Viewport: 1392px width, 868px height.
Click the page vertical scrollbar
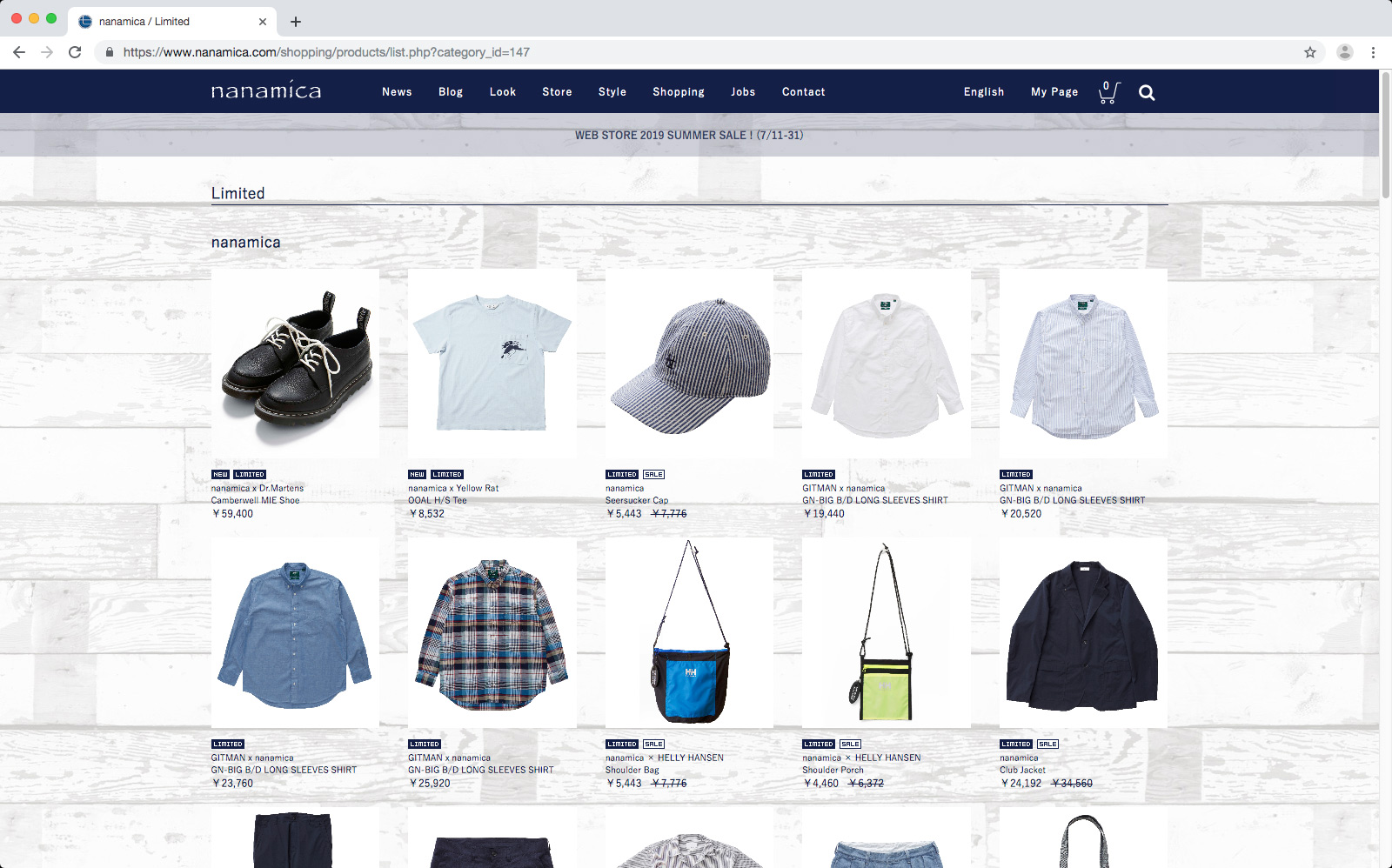click(1385, 135)
